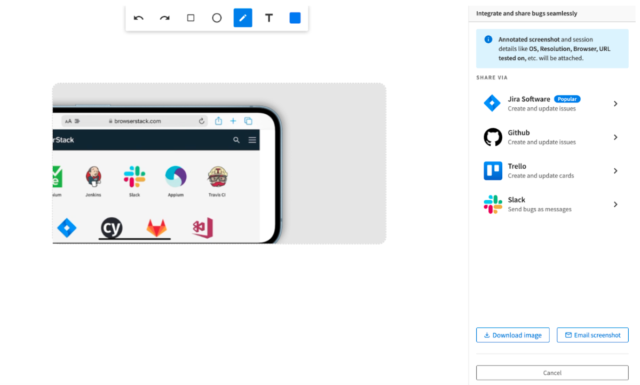Expand Slack option chevron
640x385 pixels.
pos(616,204)
